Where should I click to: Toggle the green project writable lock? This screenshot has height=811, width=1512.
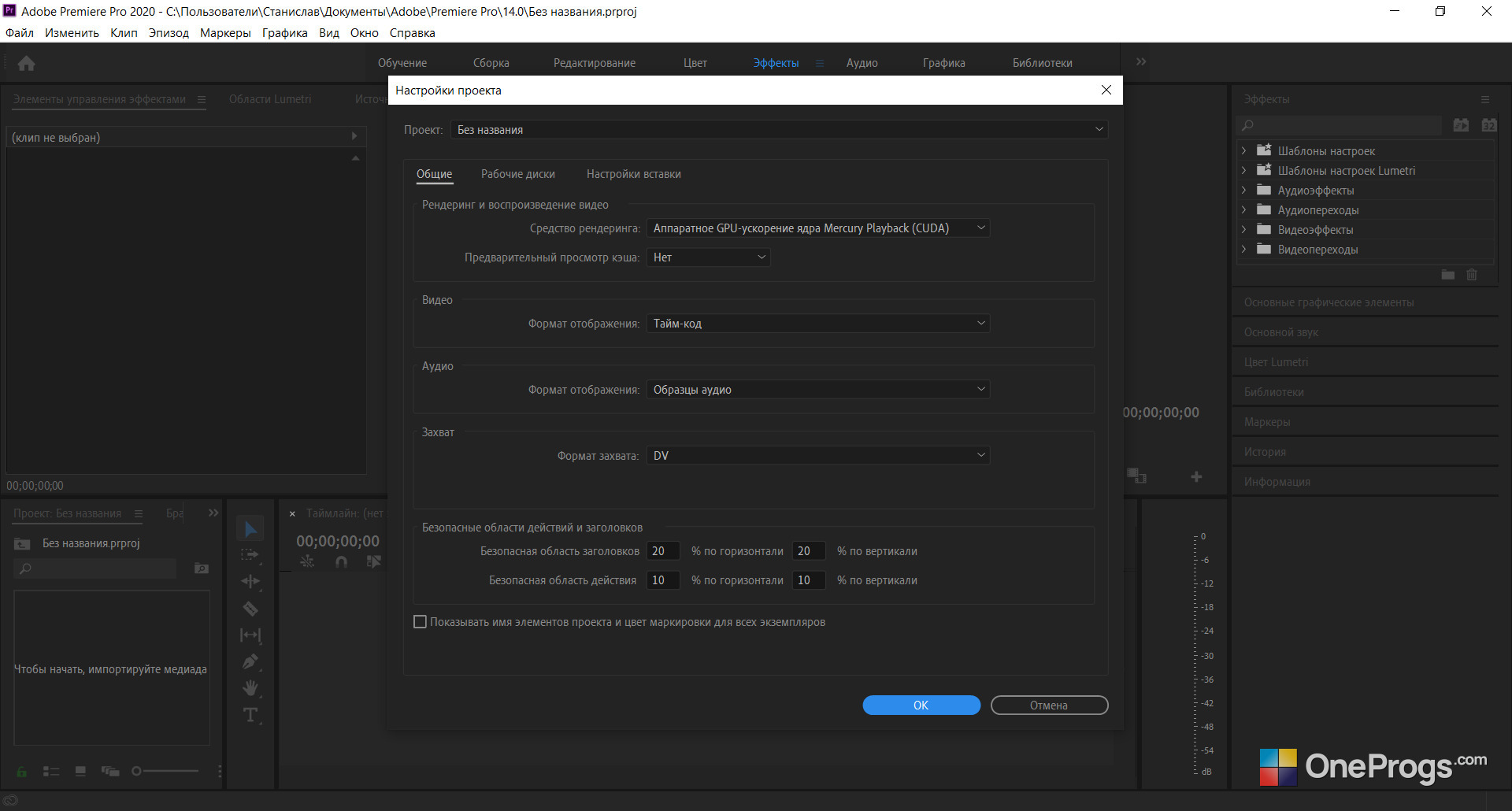click(22, 772)
